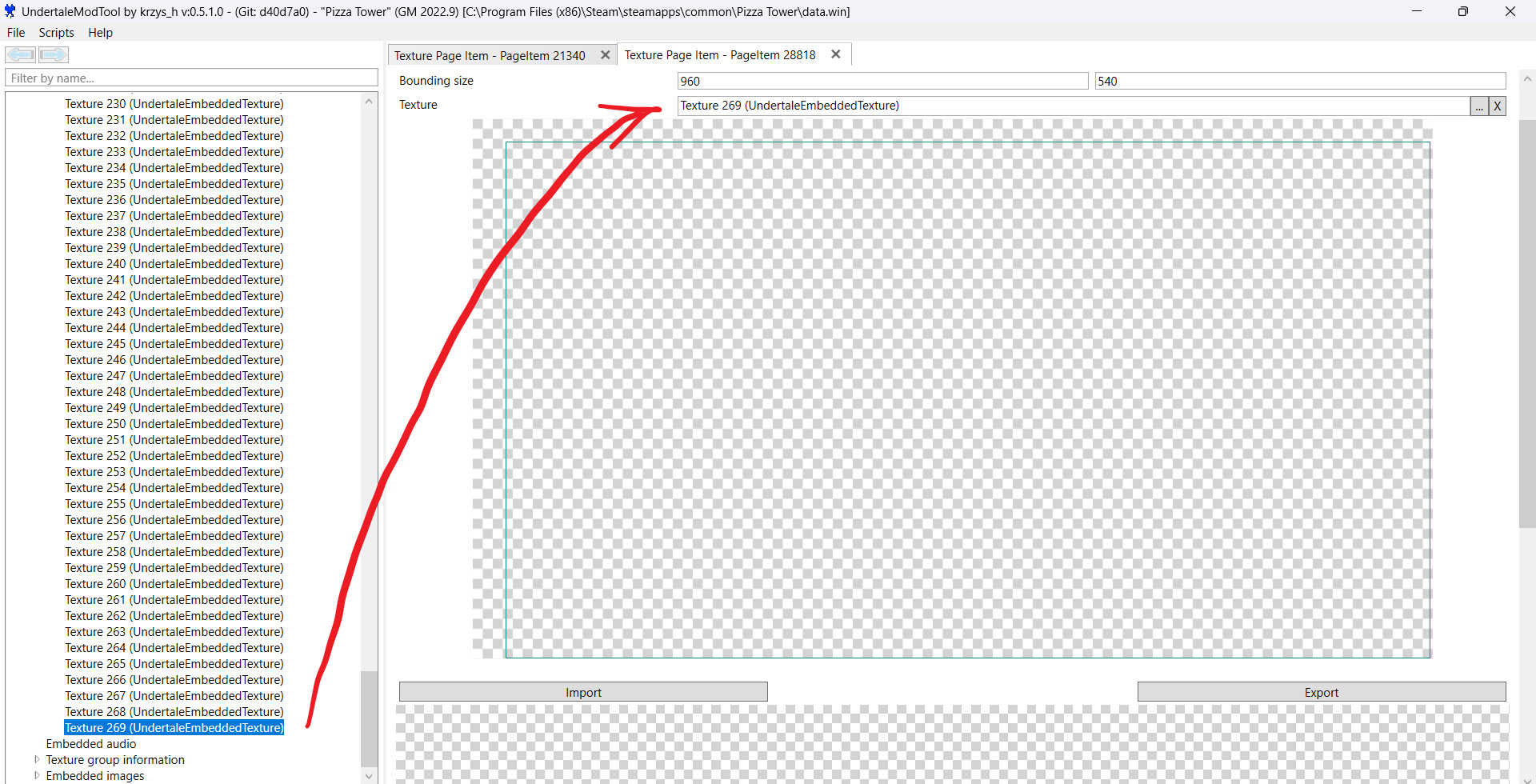Open the Scripts menu

(56, 33)
